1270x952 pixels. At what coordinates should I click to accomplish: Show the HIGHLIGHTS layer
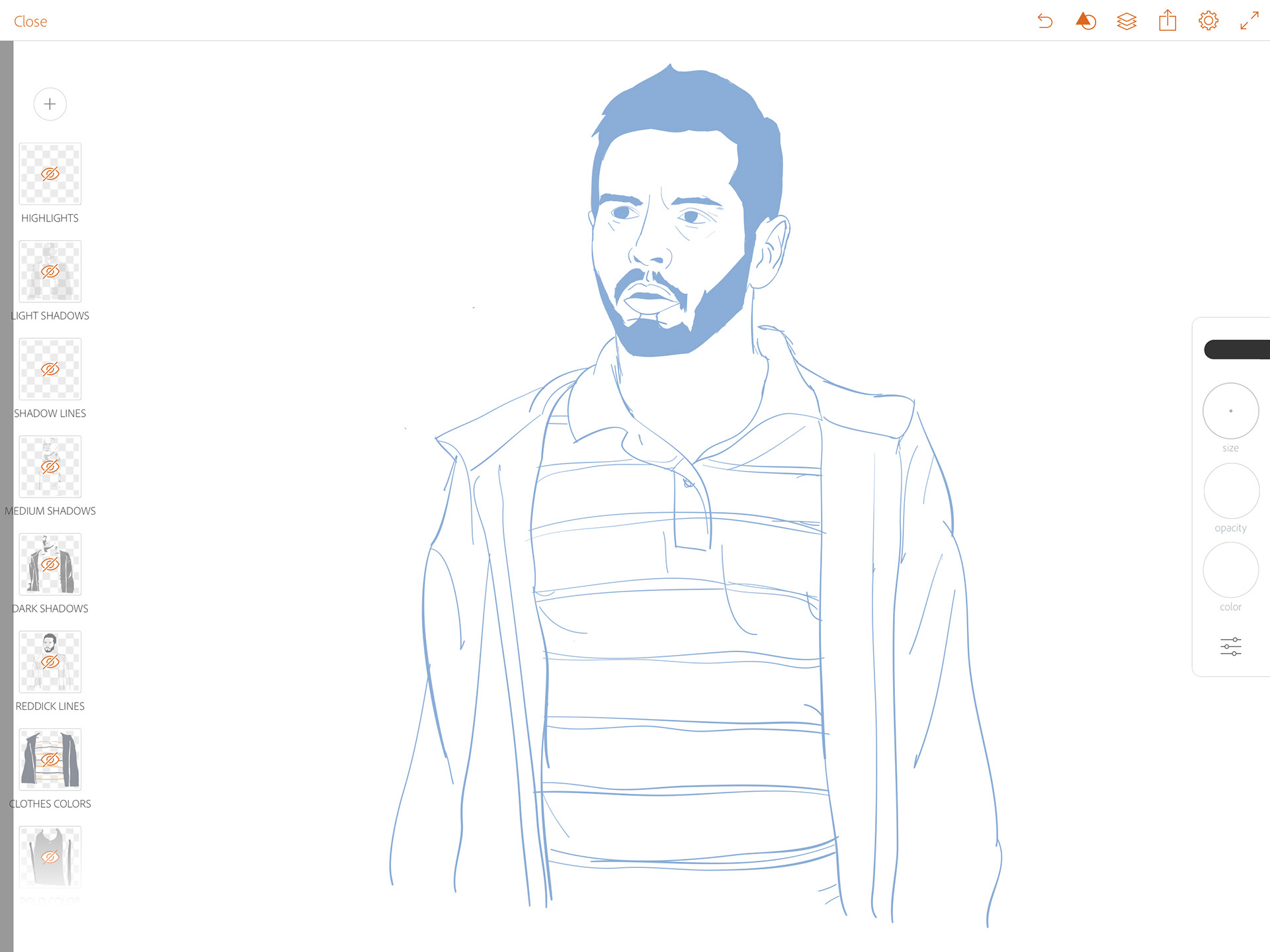[50, 174]
